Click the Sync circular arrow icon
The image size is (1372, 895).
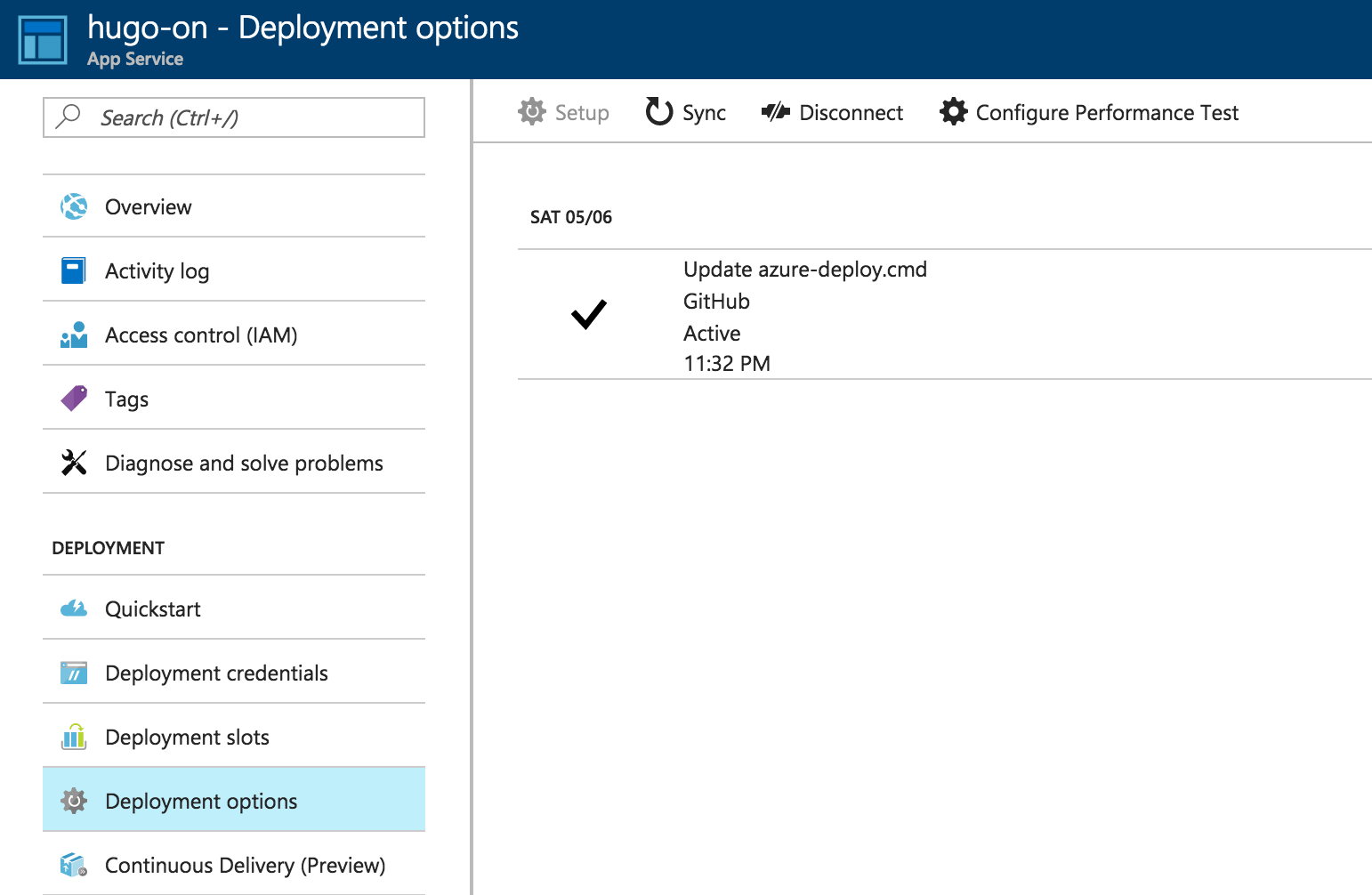659,112
